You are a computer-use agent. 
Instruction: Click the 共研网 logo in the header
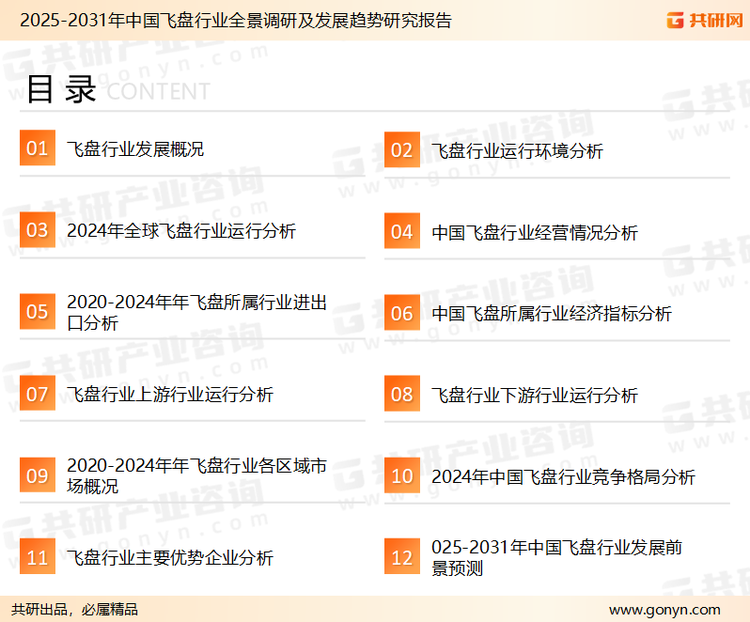pyautogui.click(x=705, y=20)
